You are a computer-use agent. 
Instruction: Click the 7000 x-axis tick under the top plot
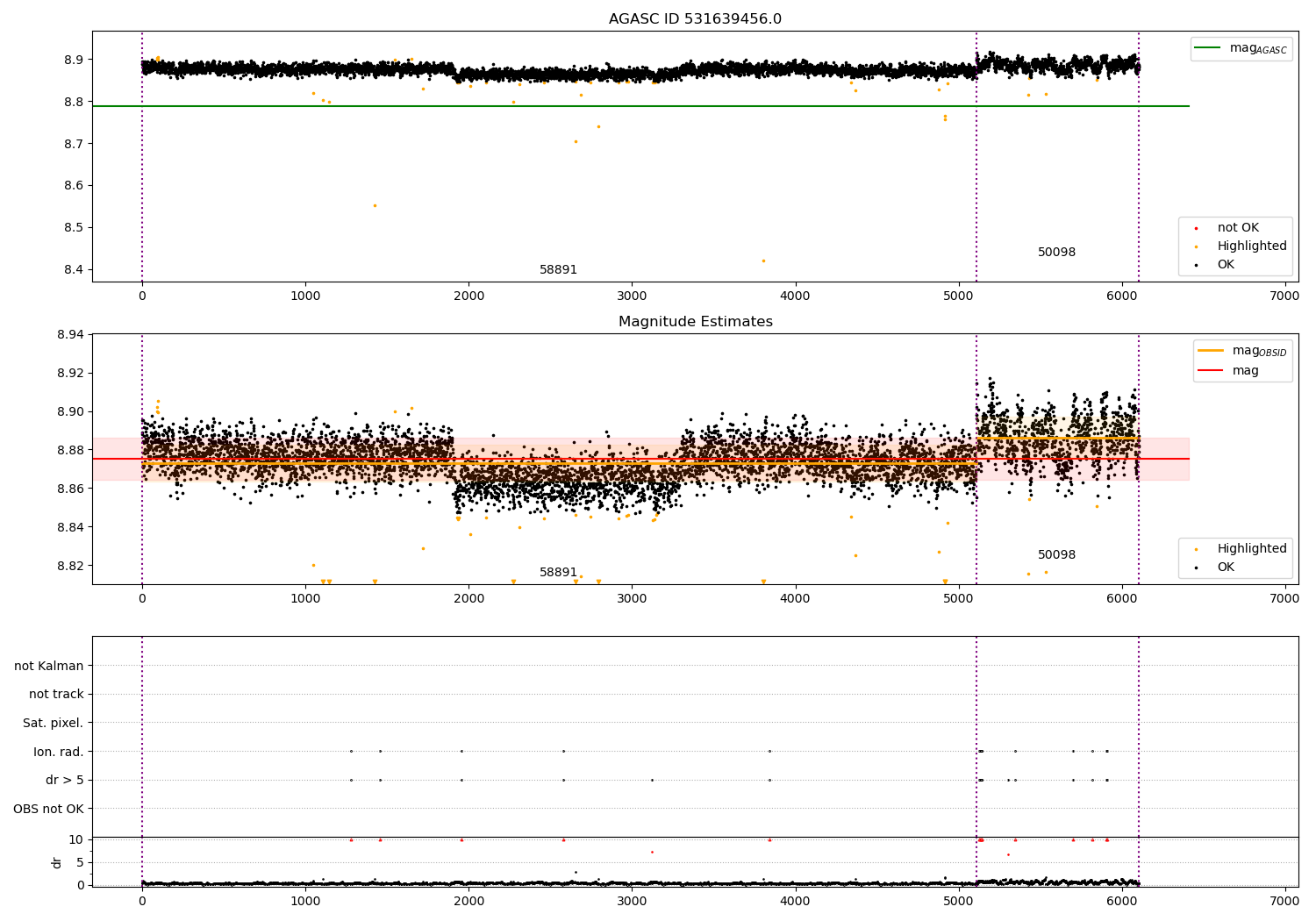pyautogui.click(x=1285, y=296)
